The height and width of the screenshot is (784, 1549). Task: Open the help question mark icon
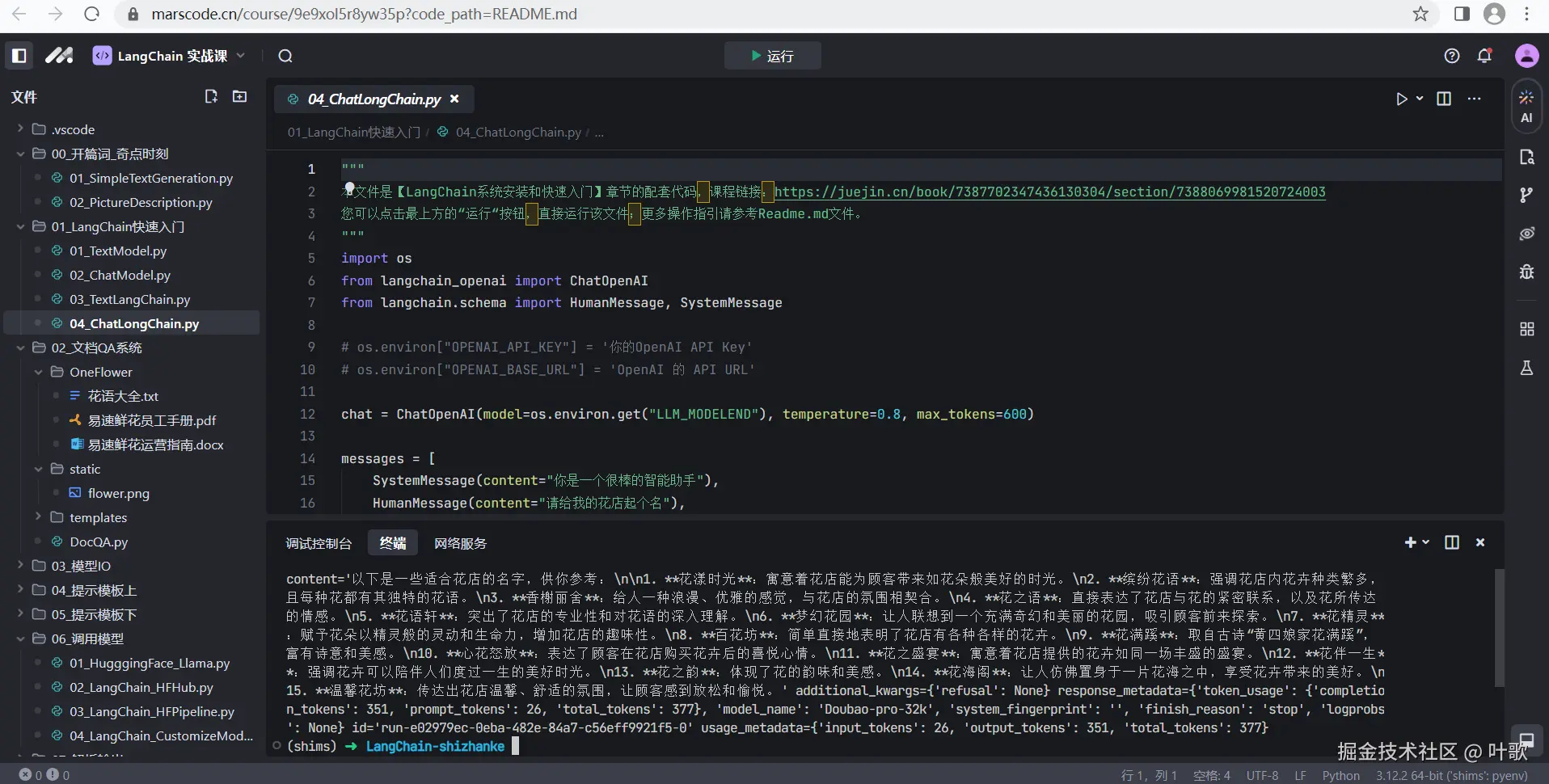tap(1452, 56)
